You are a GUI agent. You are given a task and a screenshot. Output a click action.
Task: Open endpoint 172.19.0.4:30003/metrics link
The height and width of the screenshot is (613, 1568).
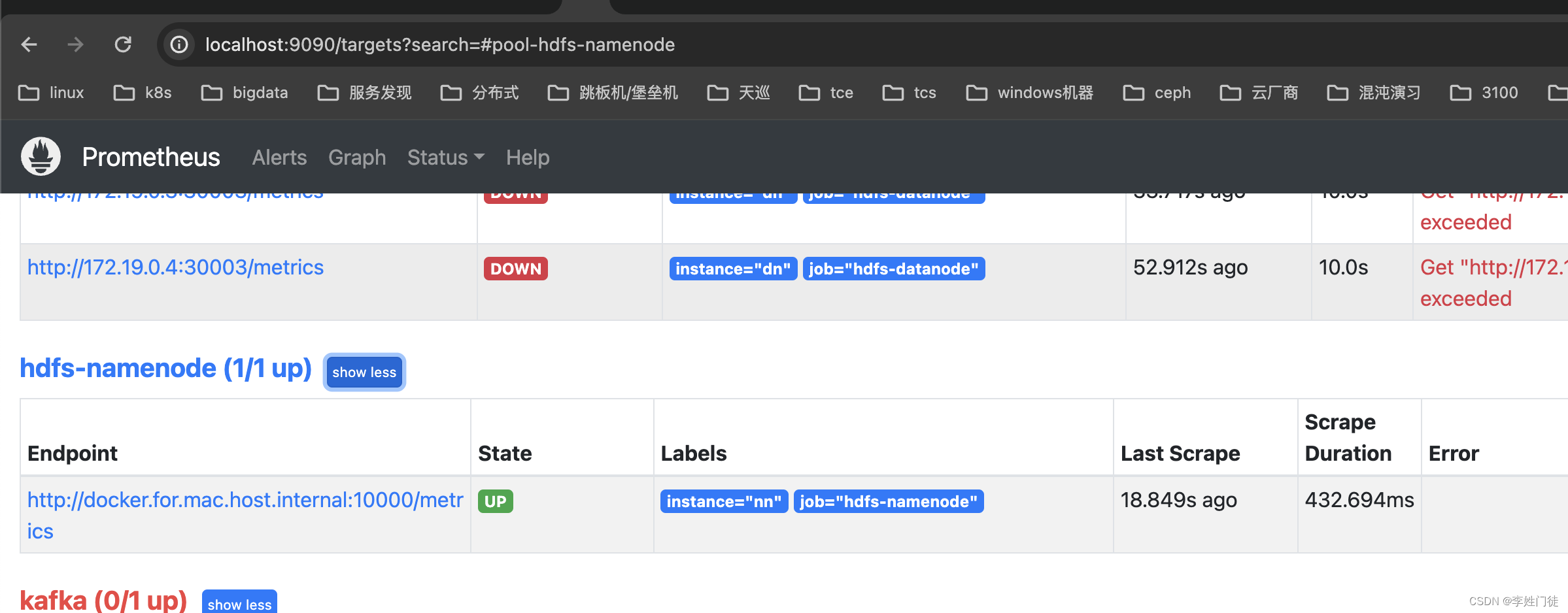tap(175, 267)
